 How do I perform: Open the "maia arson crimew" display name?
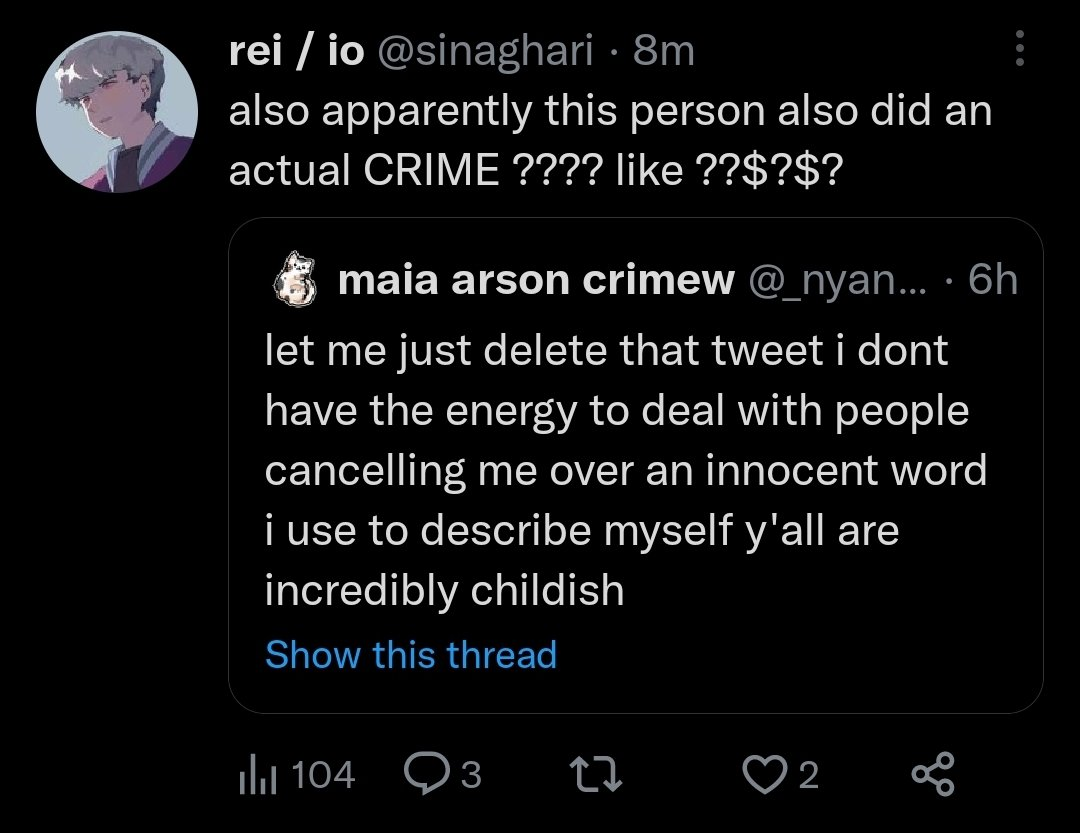(536, 282)
